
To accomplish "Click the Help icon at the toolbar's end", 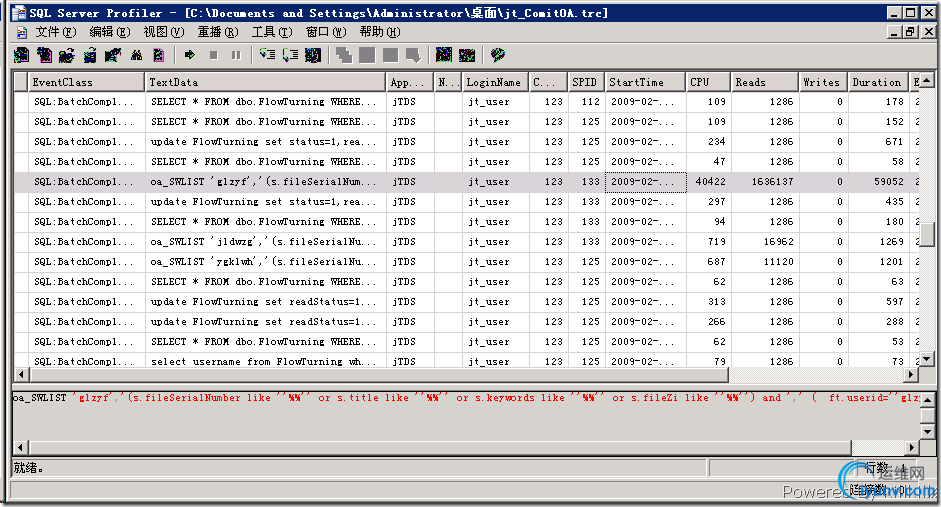I will click(x=498, y=55).
